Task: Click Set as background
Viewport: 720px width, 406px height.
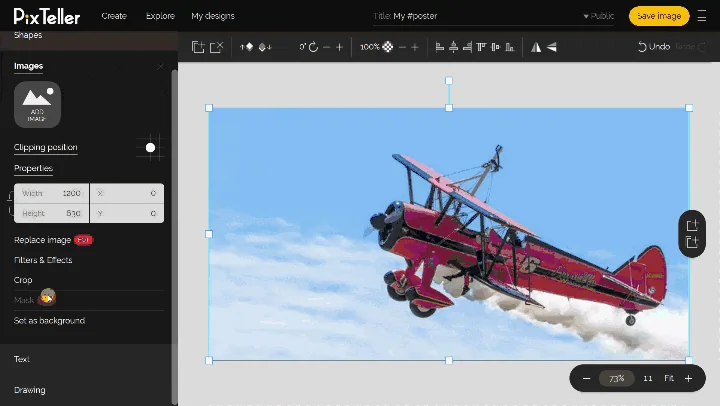Action: [50, 321]
